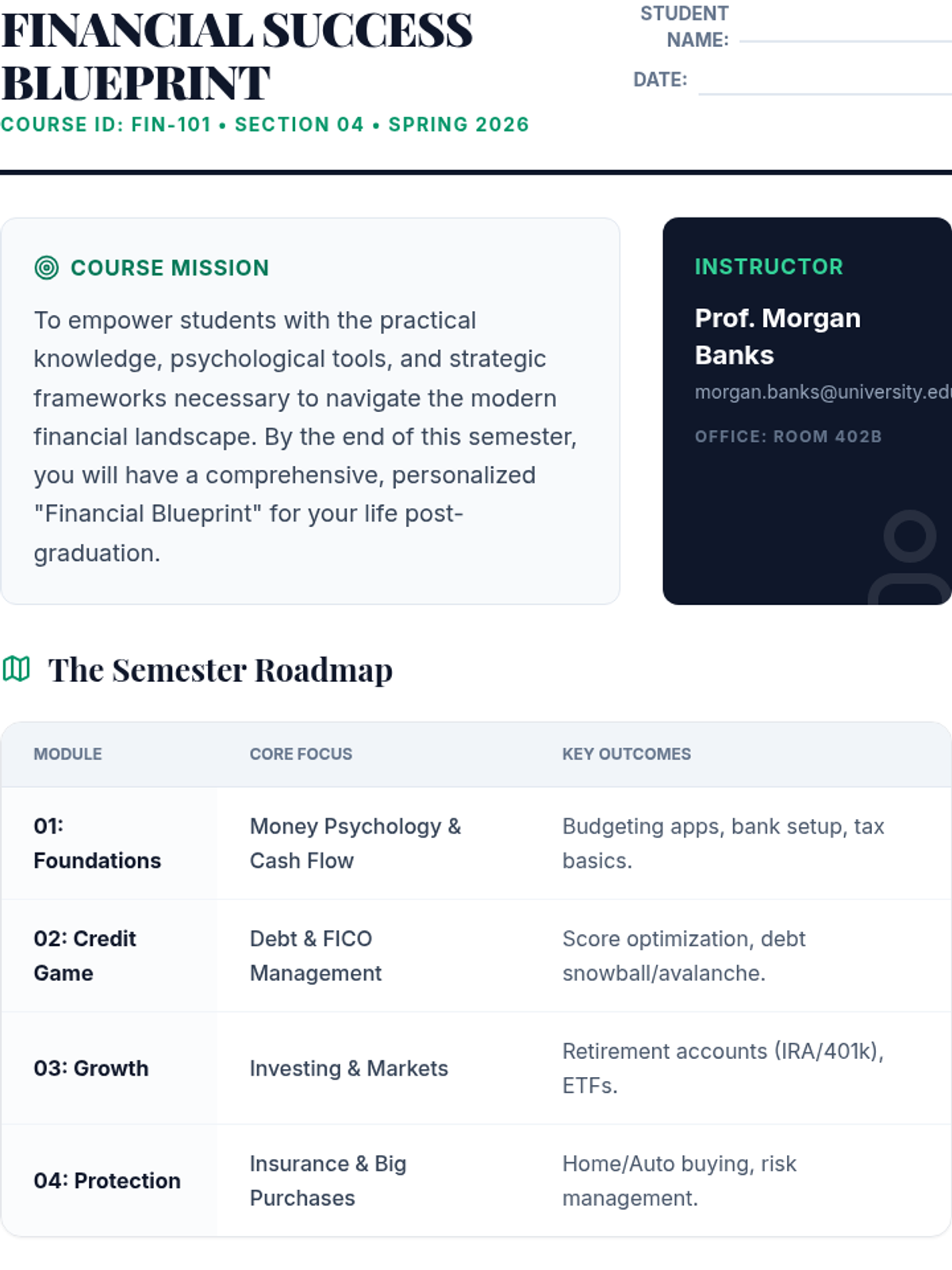The width and height of the screenshot is (952, 1270).
Task: Click the Financial Success Blueprint title
Action: click(x=236, y=56)
